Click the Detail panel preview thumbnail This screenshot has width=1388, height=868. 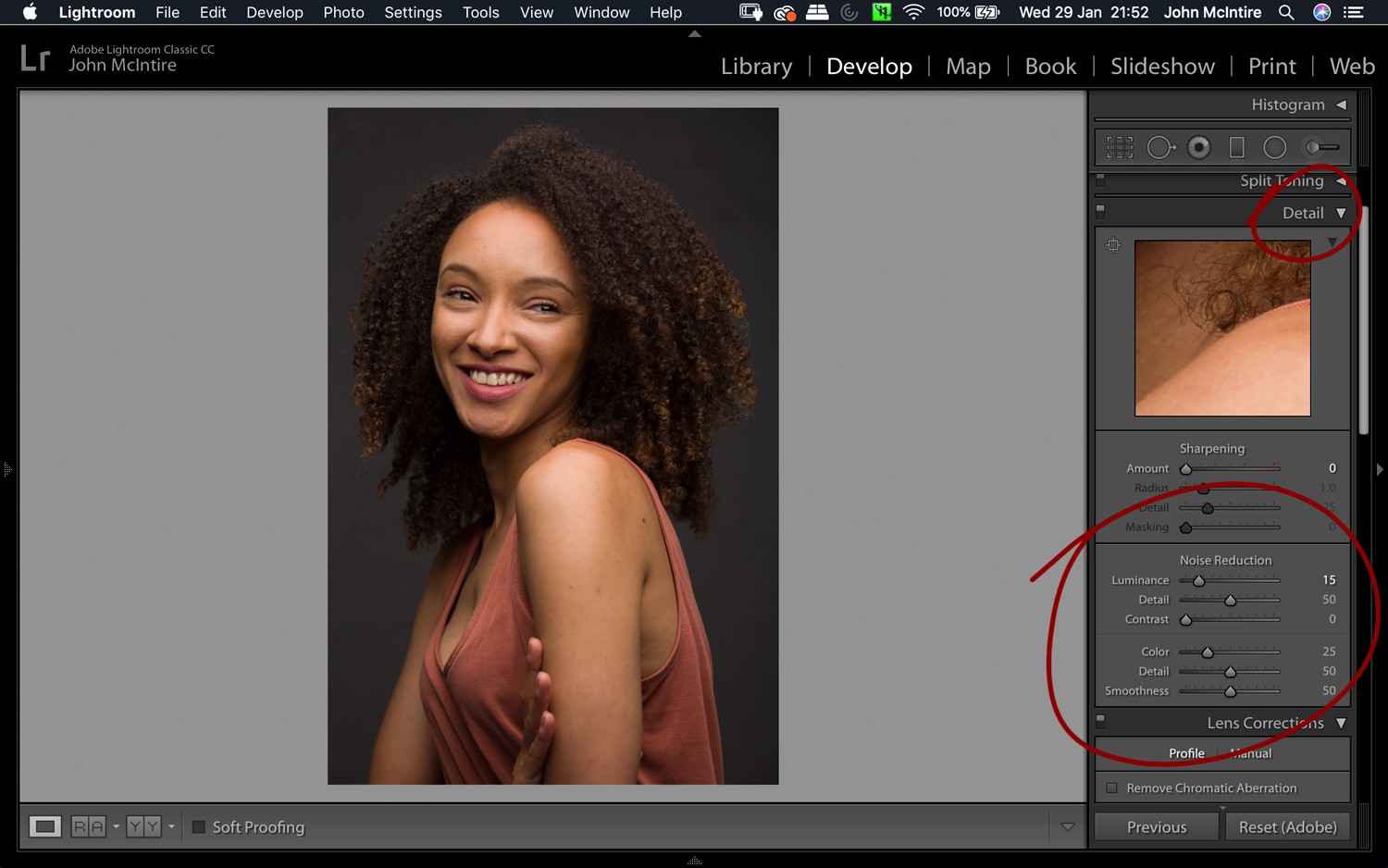click(1221, 329)
